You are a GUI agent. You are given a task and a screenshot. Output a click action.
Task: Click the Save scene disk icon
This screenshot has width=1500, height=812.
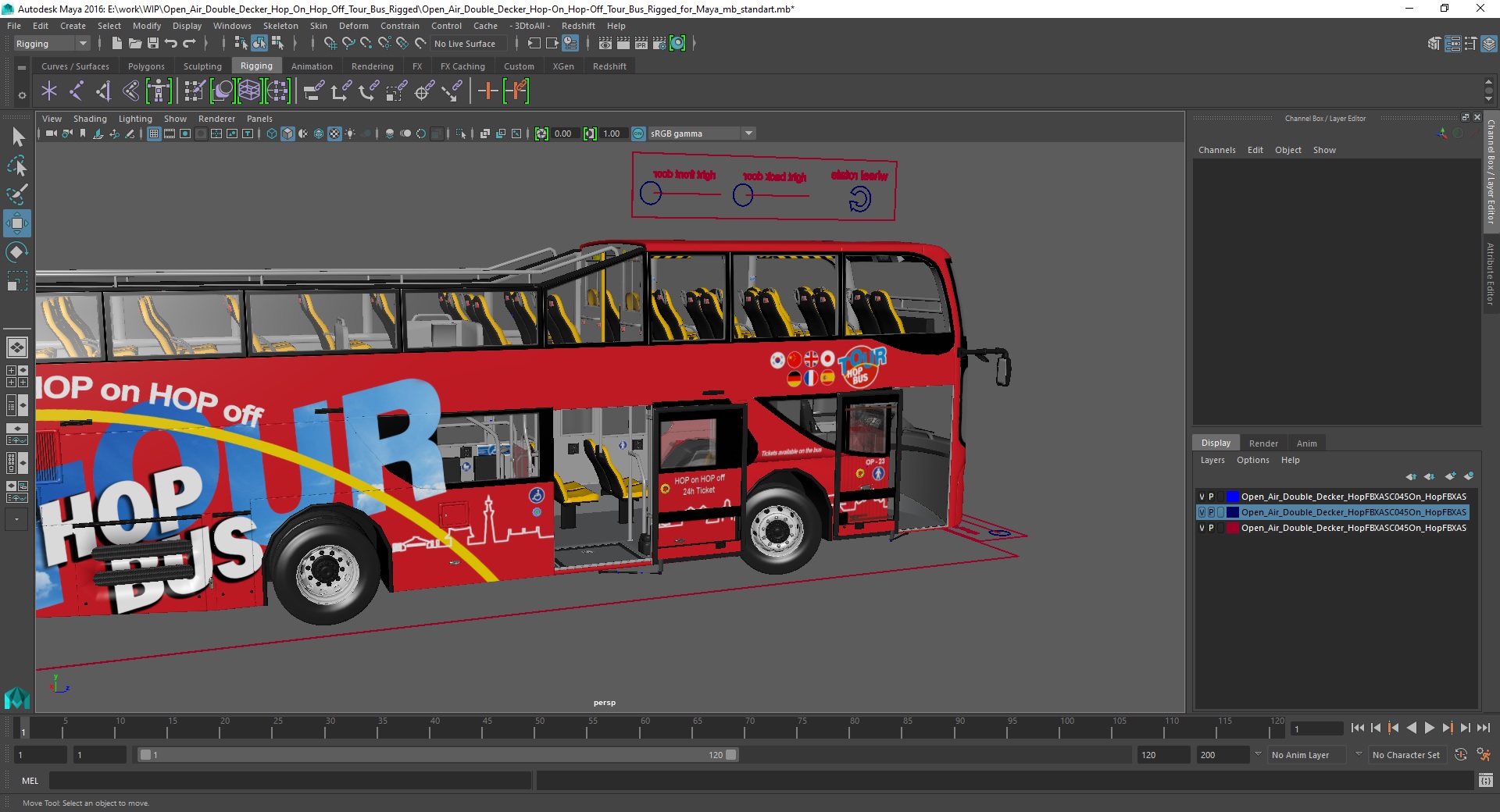tap(153, 44)
